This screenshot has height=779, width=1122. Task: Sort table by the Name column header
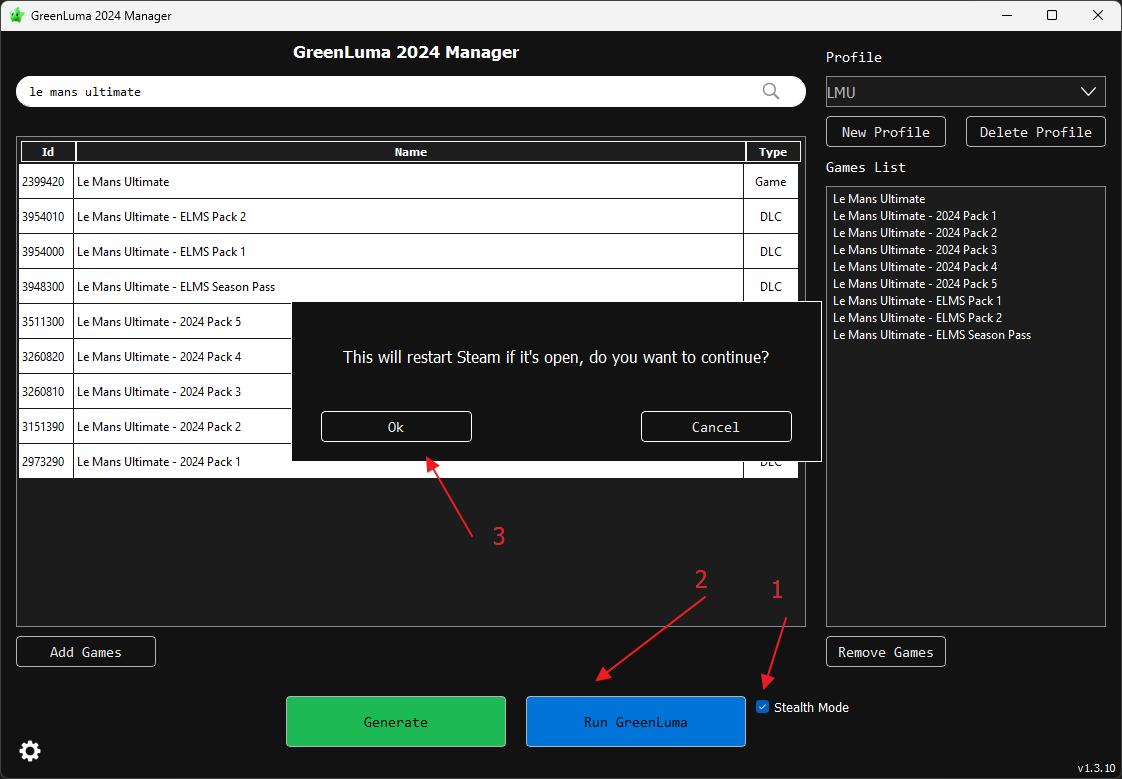[410, 152]
